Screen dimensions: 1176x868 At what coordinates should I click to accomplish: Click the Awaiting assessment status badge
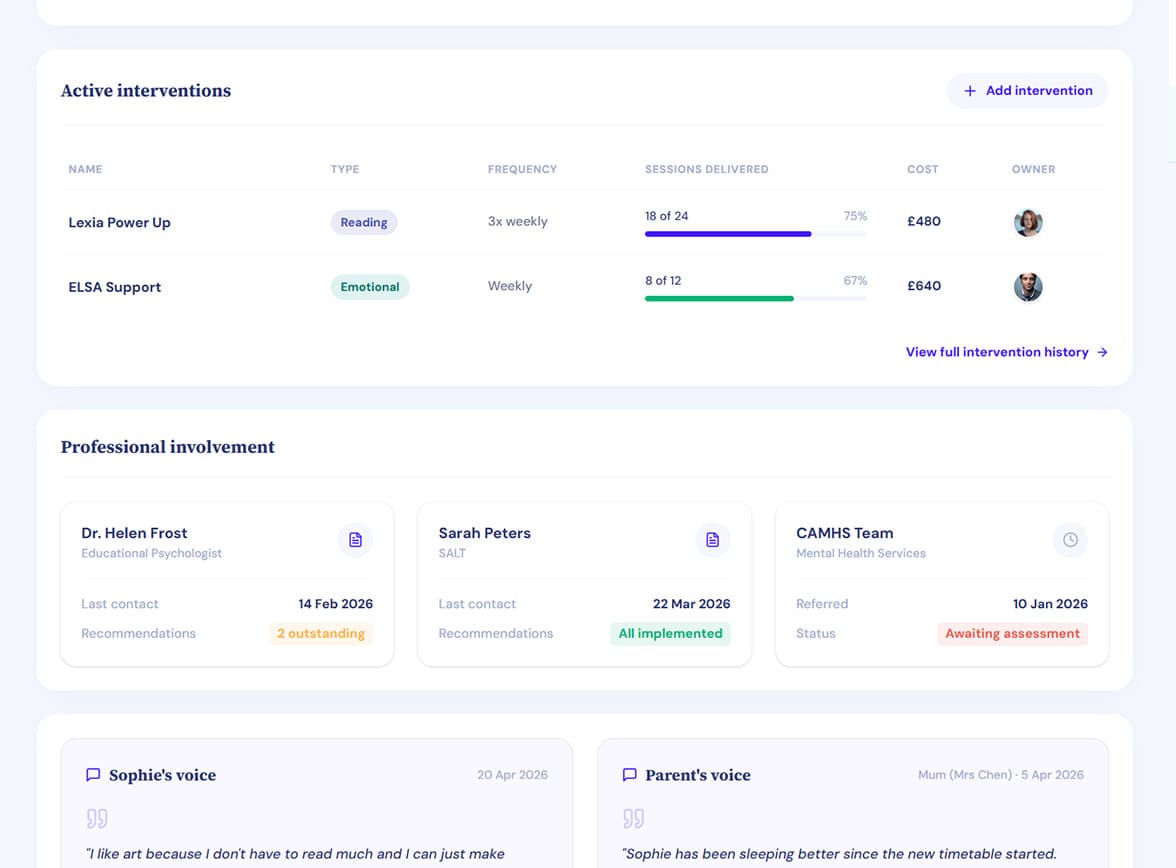point(1012,633)
